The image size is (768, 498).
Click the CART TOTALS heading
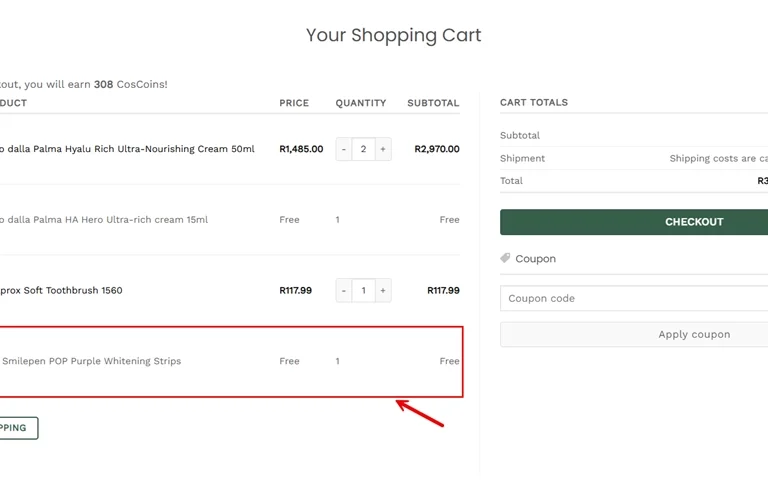click(x=534, y=102)
